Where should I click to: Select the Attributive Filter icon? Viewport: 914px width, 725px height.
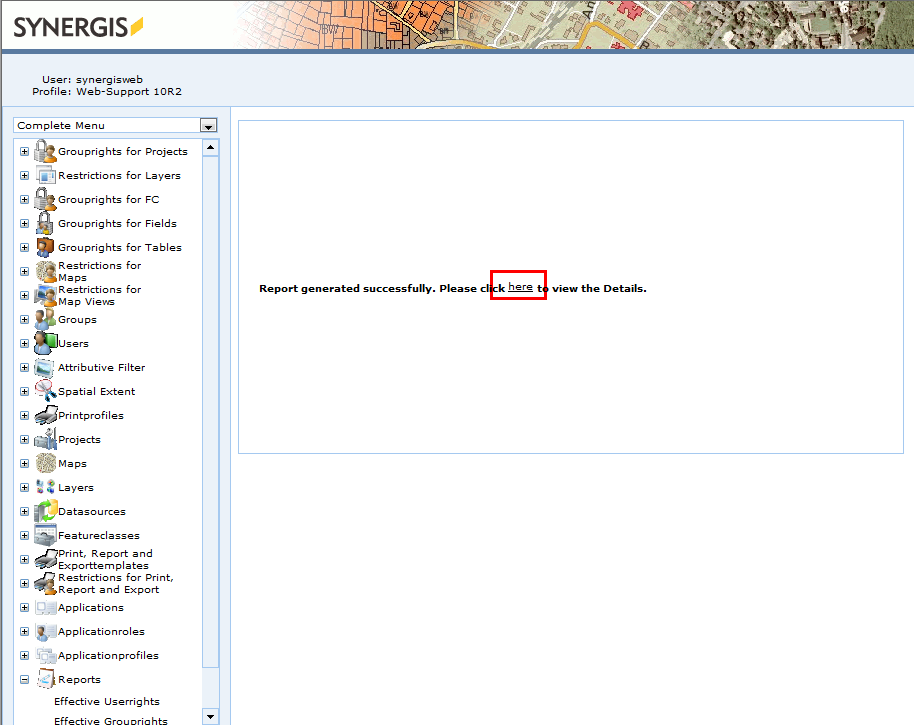pos(45,367)
